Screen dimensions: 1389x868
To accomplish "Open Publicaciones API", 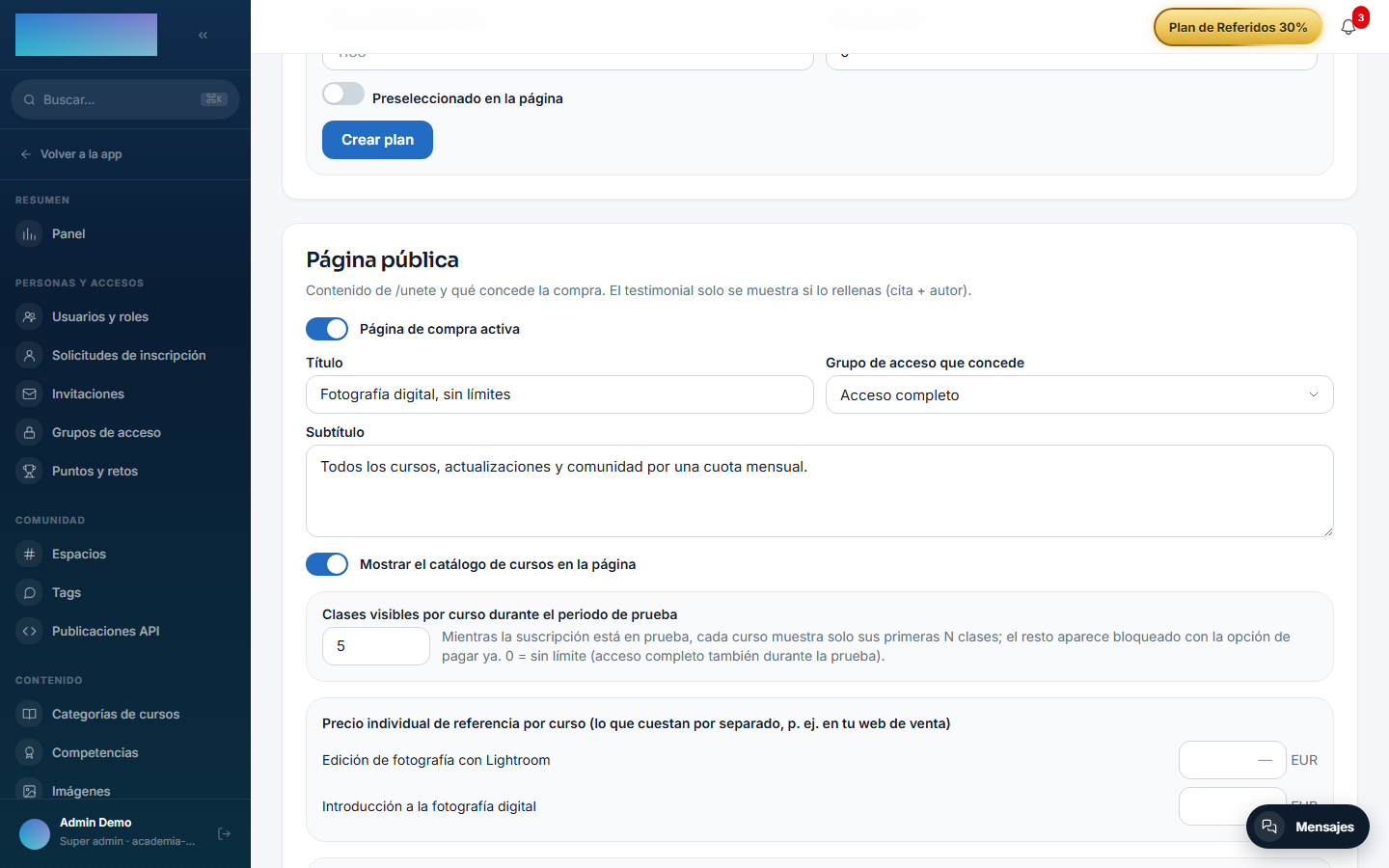I will pyautogui.click(x=125, y=632).
